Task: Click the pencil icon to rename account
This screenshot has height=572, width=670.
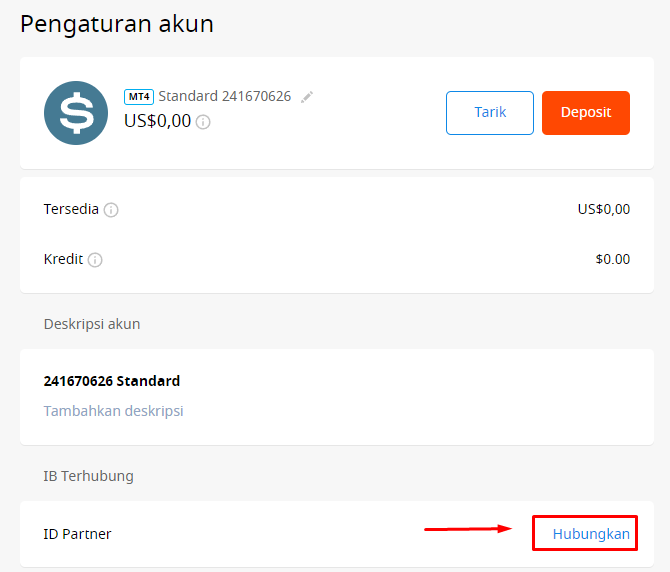Action: point(307,97)
